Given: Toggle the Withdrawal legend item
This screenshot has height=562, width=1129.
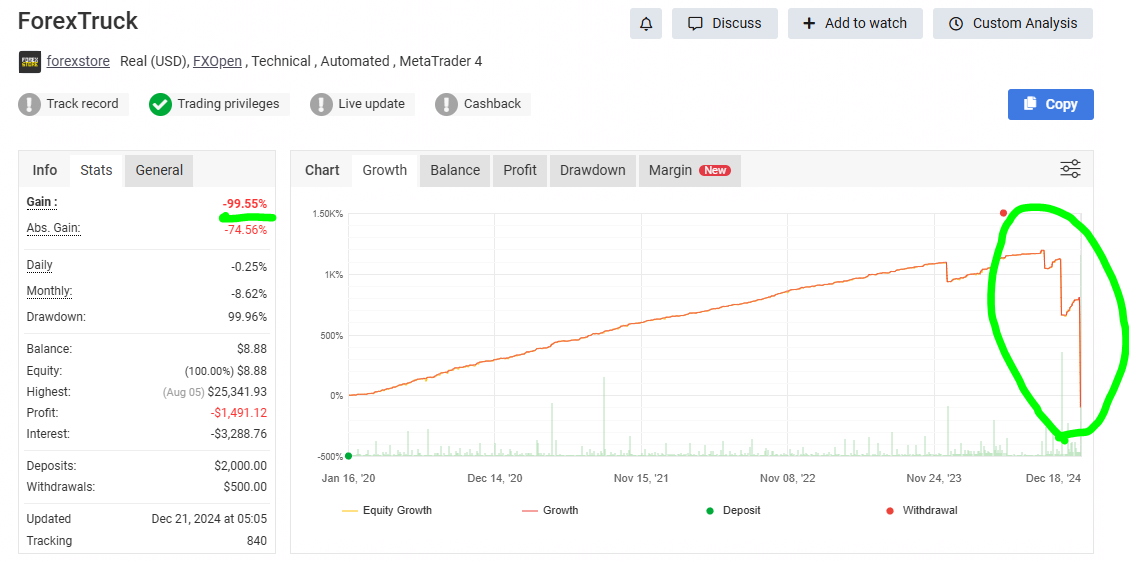Looking at the screenshot, I should pyautogui.click(x=921, y=510).
